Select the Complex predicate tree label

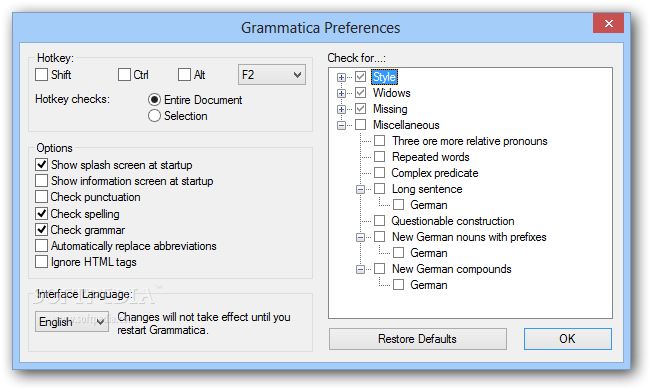click(x=435, y=173)
